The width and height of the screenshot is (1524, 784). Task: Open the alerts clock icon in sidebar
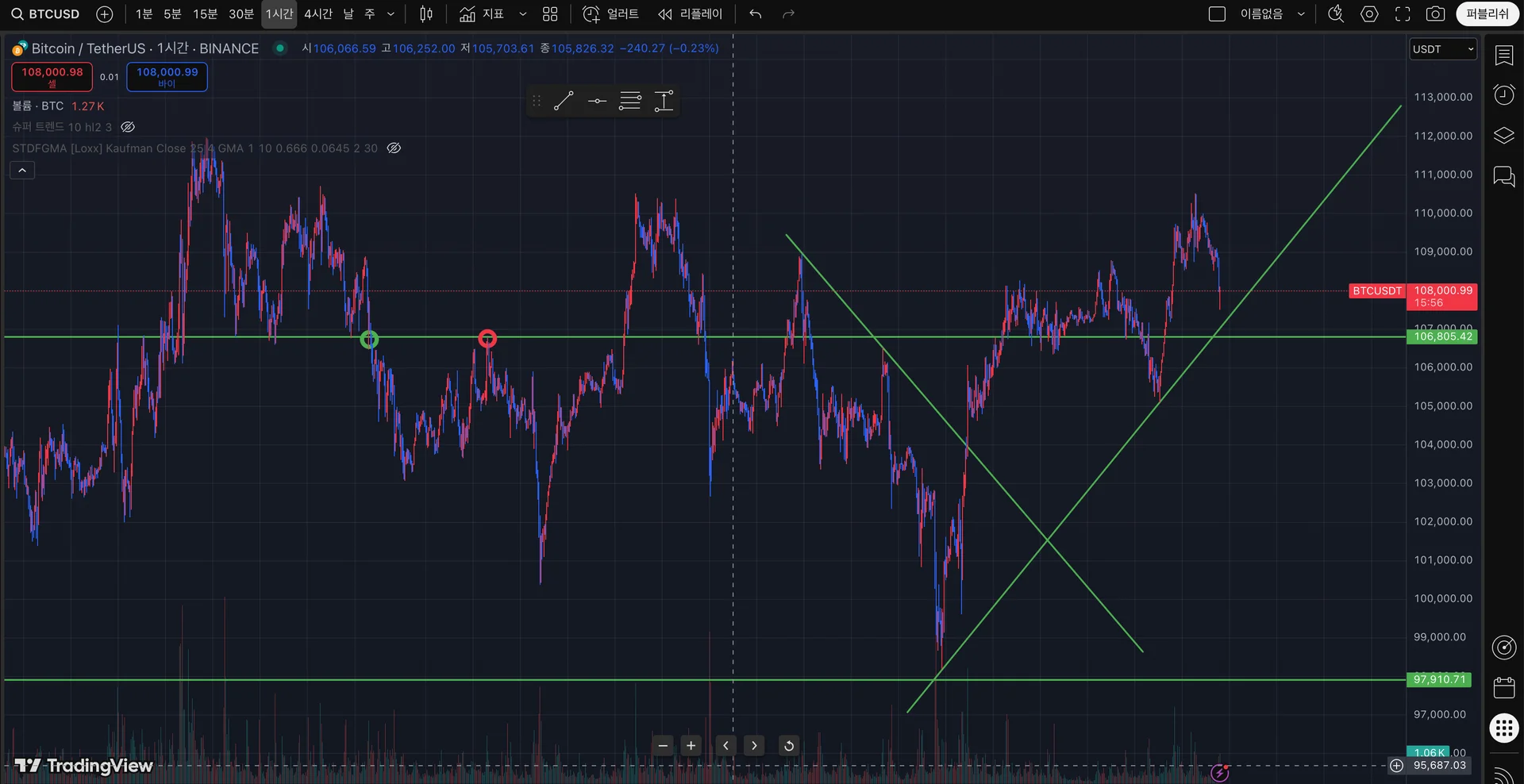1504,95
